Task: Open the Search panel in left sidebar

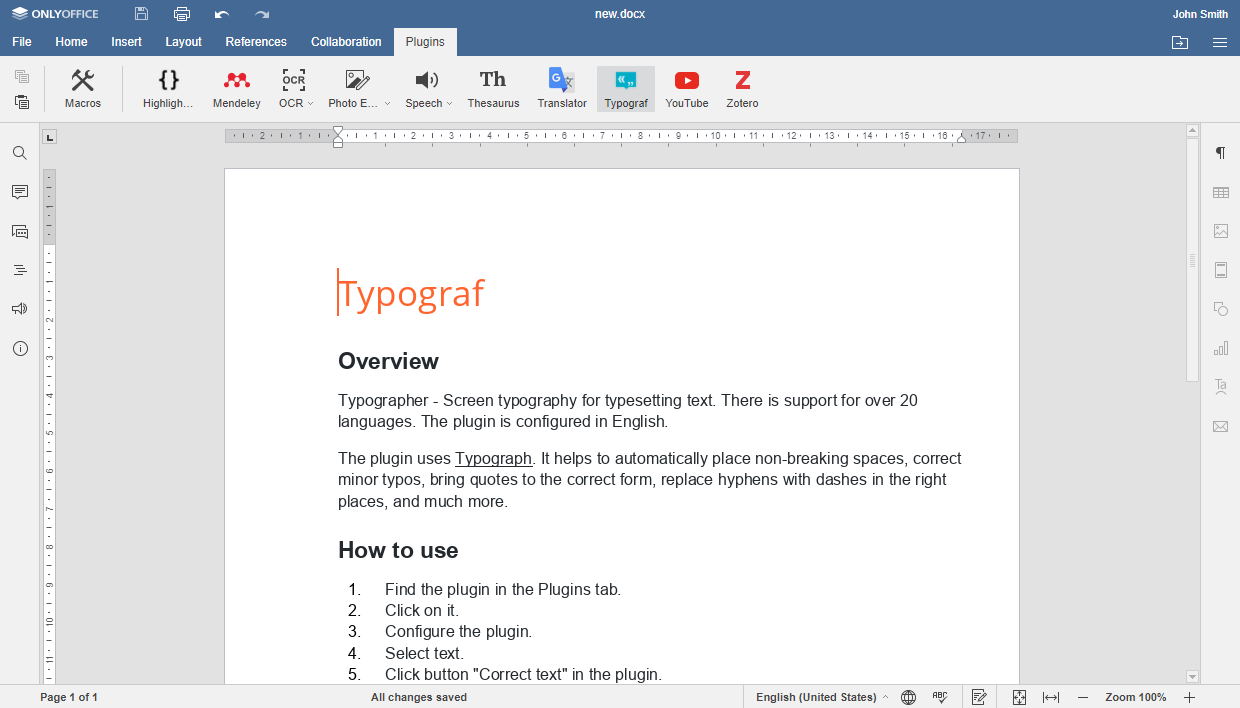Action: click(x=20, y=153)
